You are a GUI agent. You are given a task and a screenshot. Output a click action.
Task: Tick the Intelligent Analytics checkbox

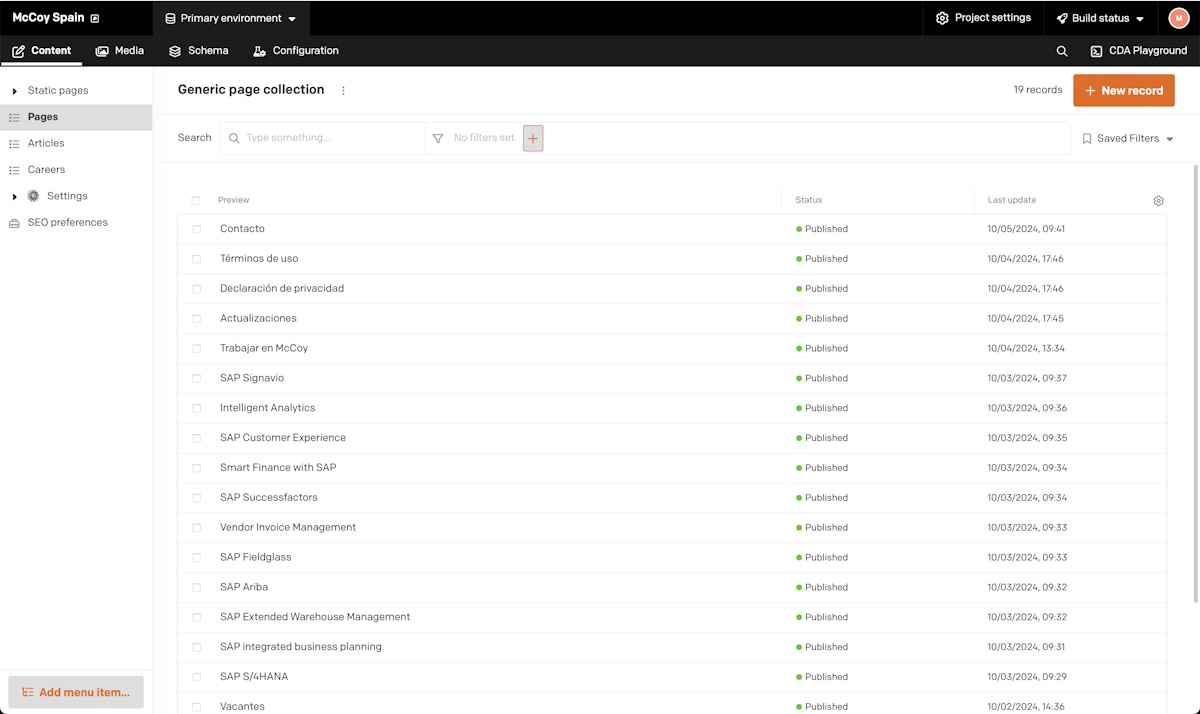(196, 408)
